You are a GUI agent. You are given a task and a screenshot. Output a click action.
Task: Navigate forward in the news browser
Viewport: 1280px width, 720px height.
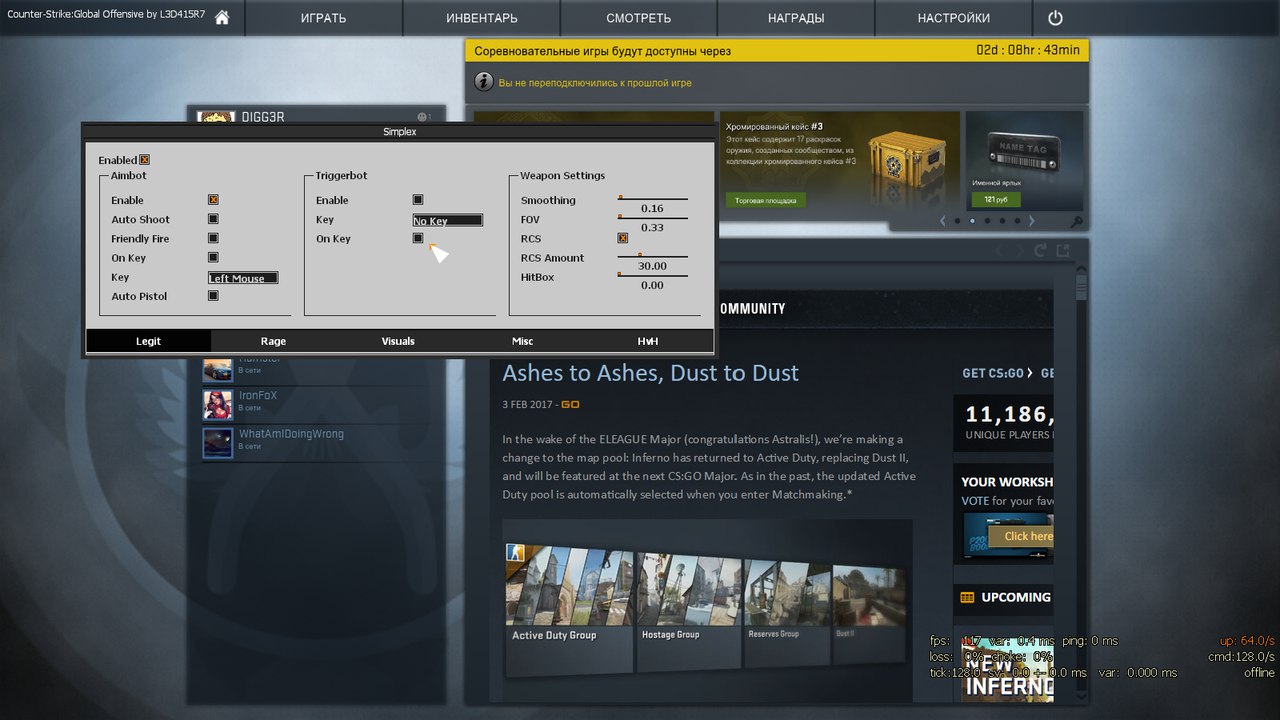[1019, 251]
